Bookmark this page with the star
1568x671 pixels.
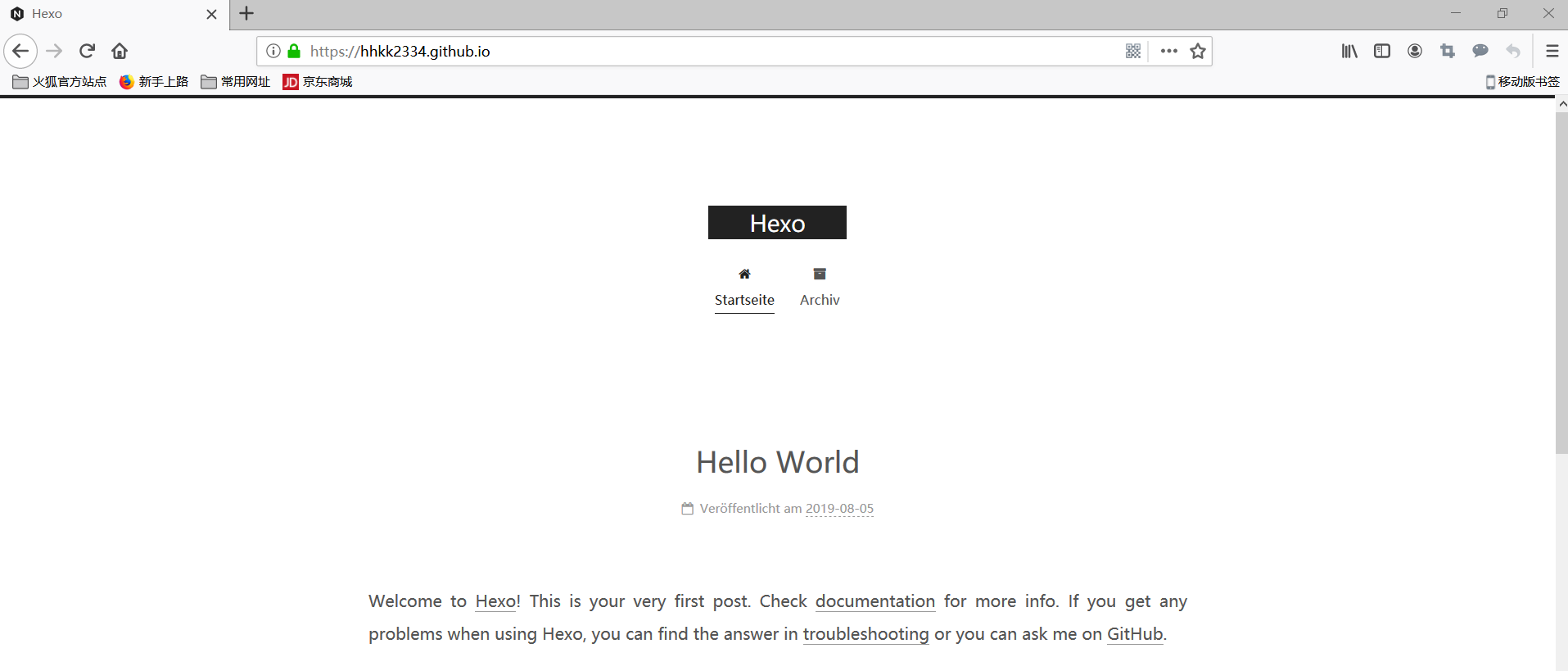(x=1198, y=51)
